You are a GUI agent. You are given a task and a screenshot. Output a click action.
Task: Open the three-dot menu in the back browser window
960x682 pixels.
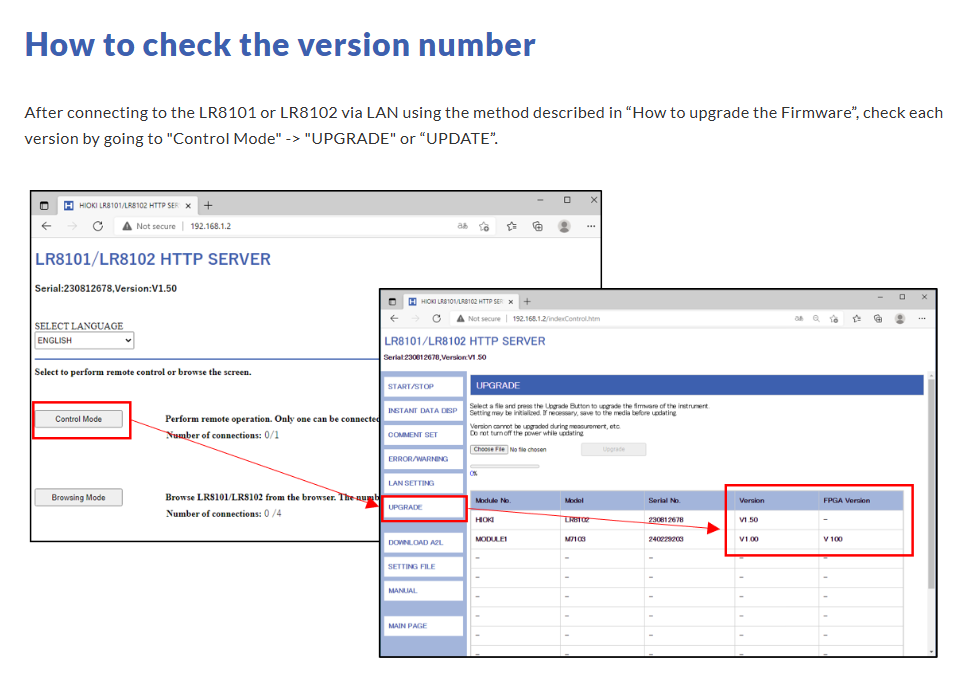tap(590, 226)
